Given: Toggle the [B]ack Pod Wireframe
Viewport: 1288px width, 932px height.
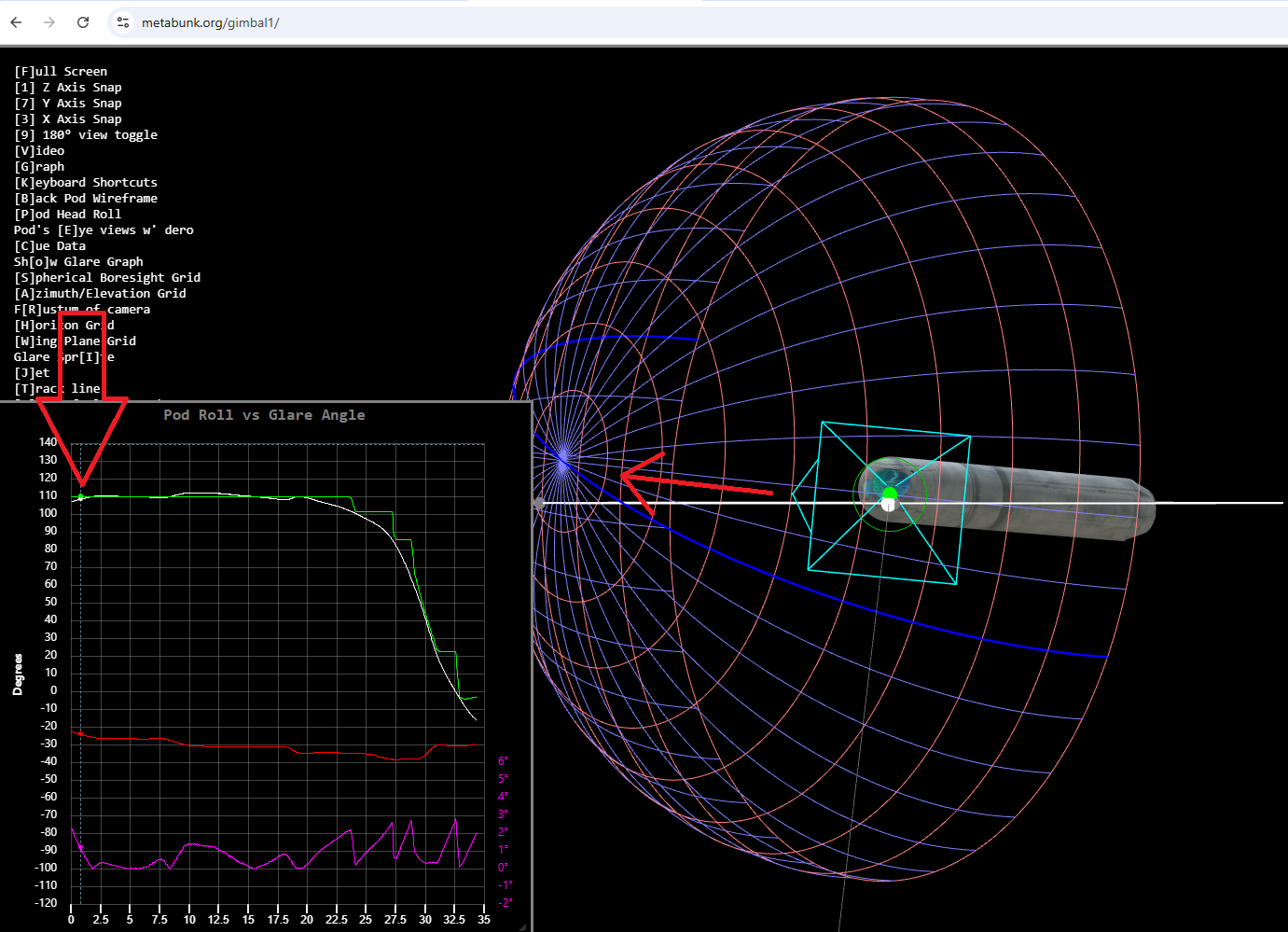Looking at the screenshot, I should pos(86,198).
